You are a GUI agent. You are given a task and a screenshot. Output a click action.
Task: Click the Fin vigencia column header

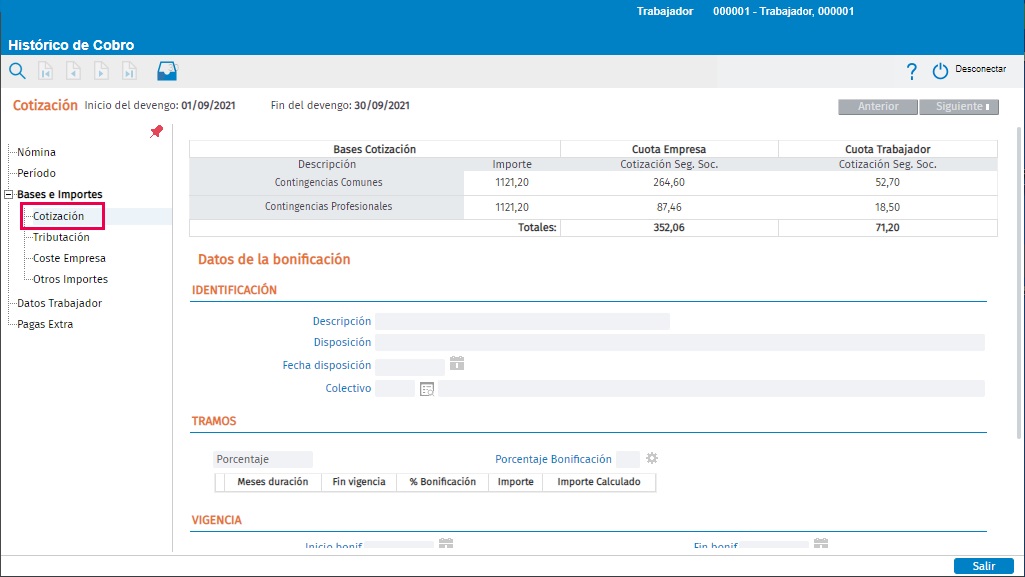(x=359, y=482)
